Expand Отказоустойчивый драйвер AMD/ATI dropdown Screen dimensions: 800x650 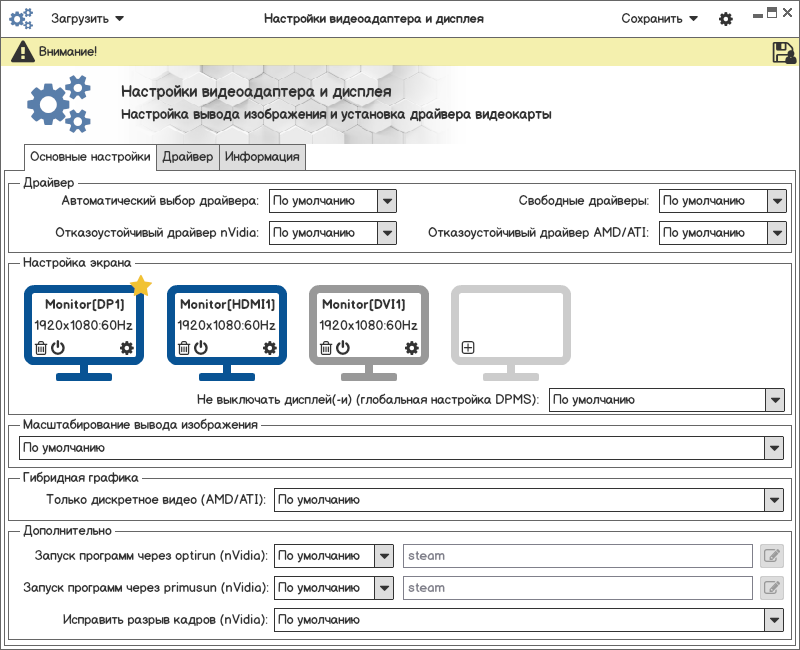(x=722, y=233)
